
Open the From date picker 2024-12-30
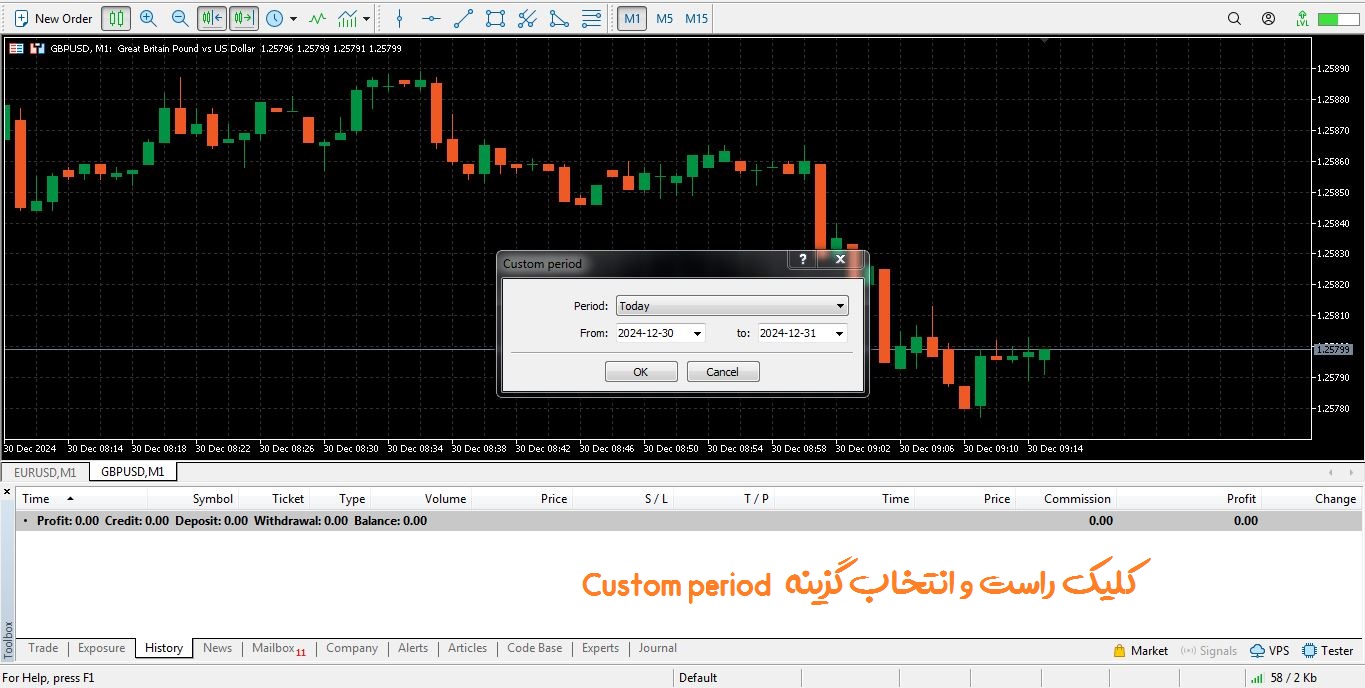click(660, 333)
